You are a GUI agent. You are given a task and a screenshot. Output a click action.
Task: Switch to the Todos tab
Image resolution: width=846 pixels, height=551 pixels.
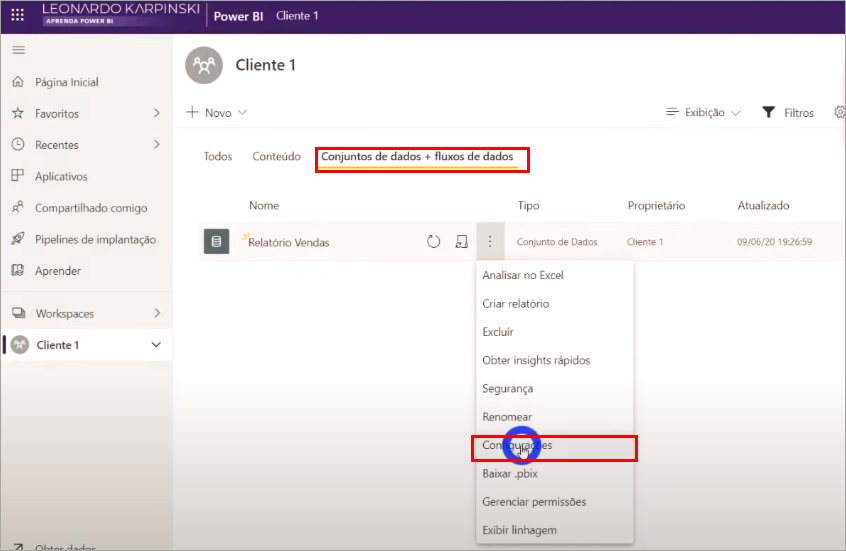pyautogui.click(x=218, y=156)
